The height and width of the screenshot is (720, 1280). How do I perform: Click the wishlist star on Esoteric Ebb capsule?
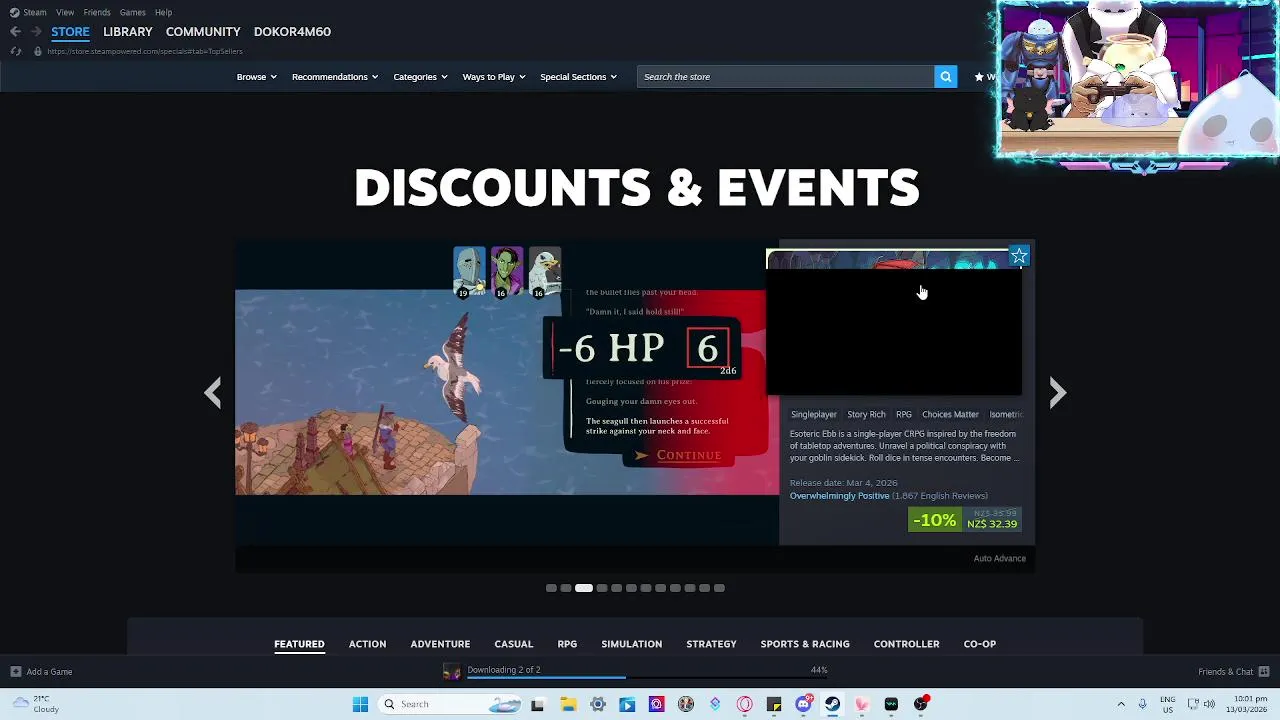[1018, 257]
